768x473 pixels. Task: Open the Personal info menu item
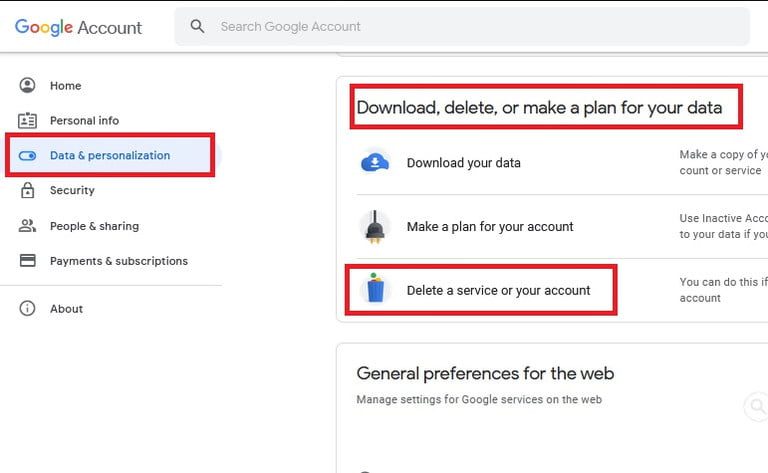pos(84,121)
